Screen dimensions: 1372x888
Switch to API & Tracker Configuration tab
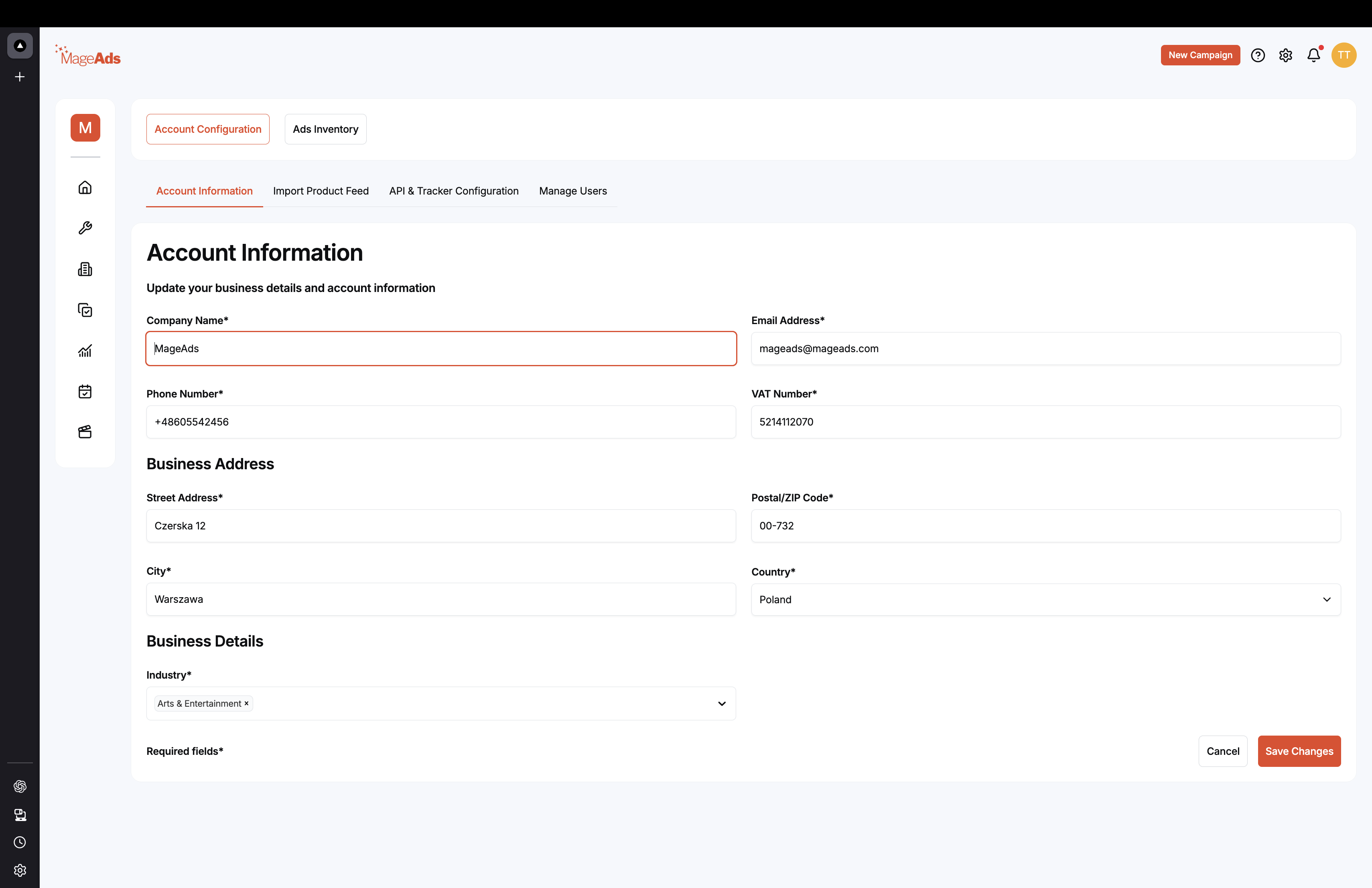tap(454, 191)
